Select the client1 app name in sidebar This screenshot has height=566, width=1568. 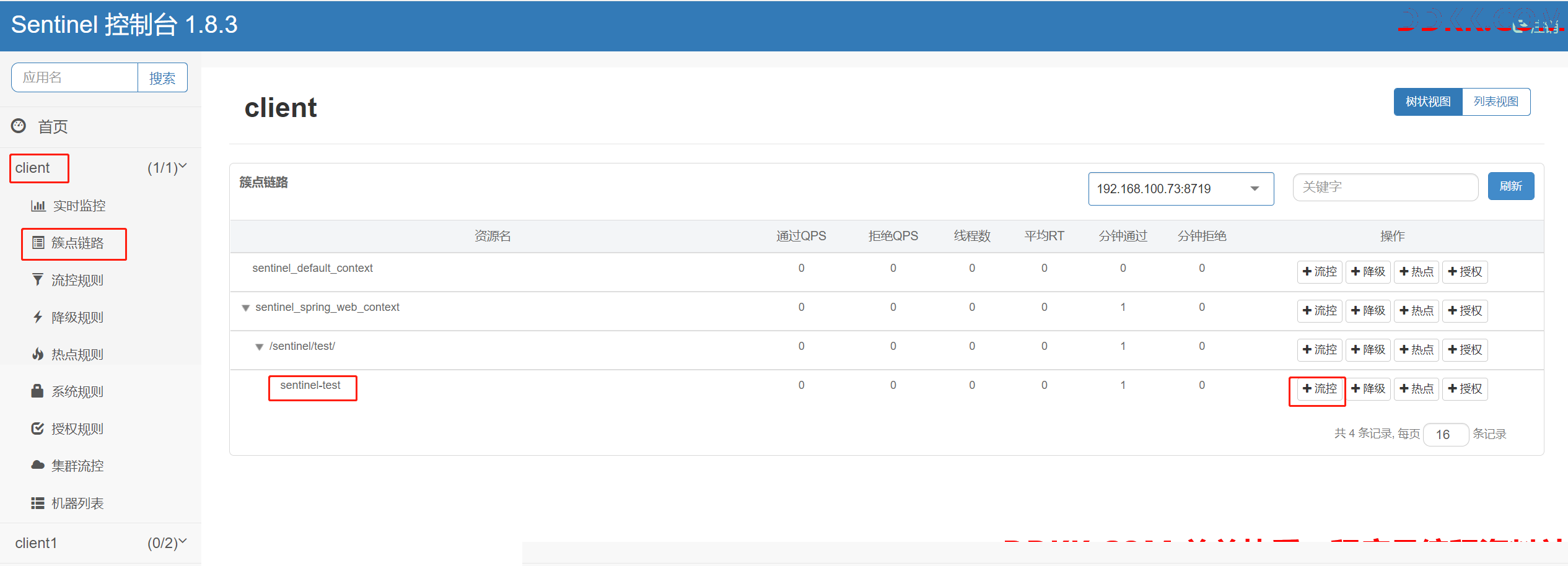[37, 543]
